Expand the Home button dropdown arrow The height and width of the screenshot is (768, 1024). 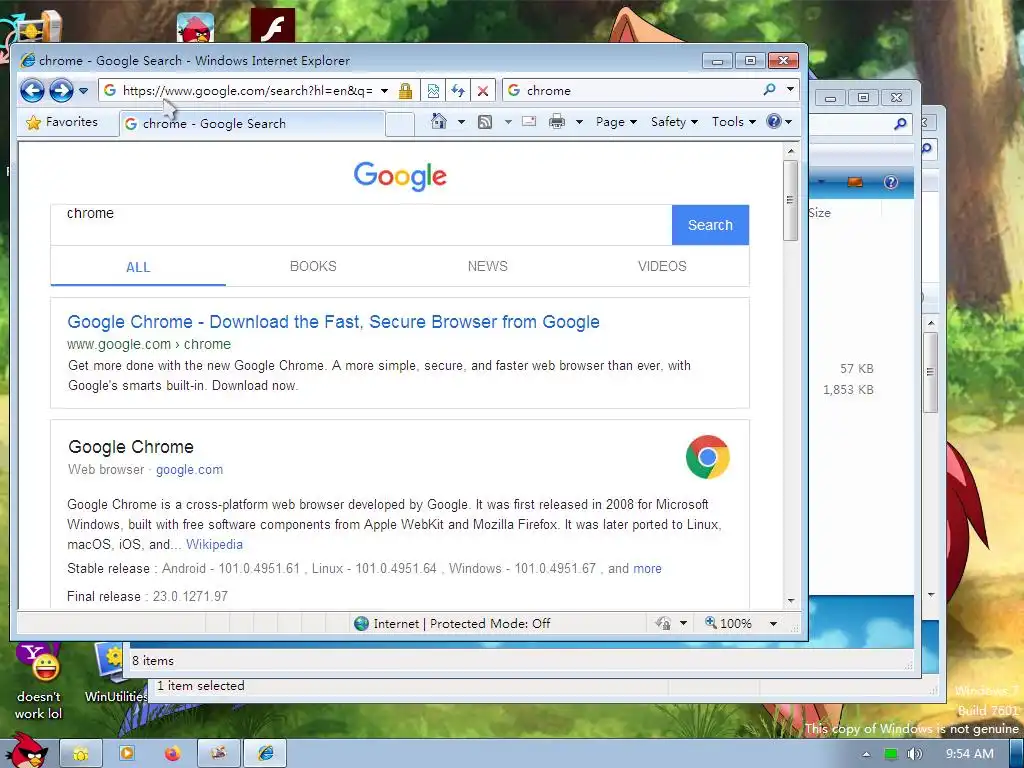click(x=461, y=122)
